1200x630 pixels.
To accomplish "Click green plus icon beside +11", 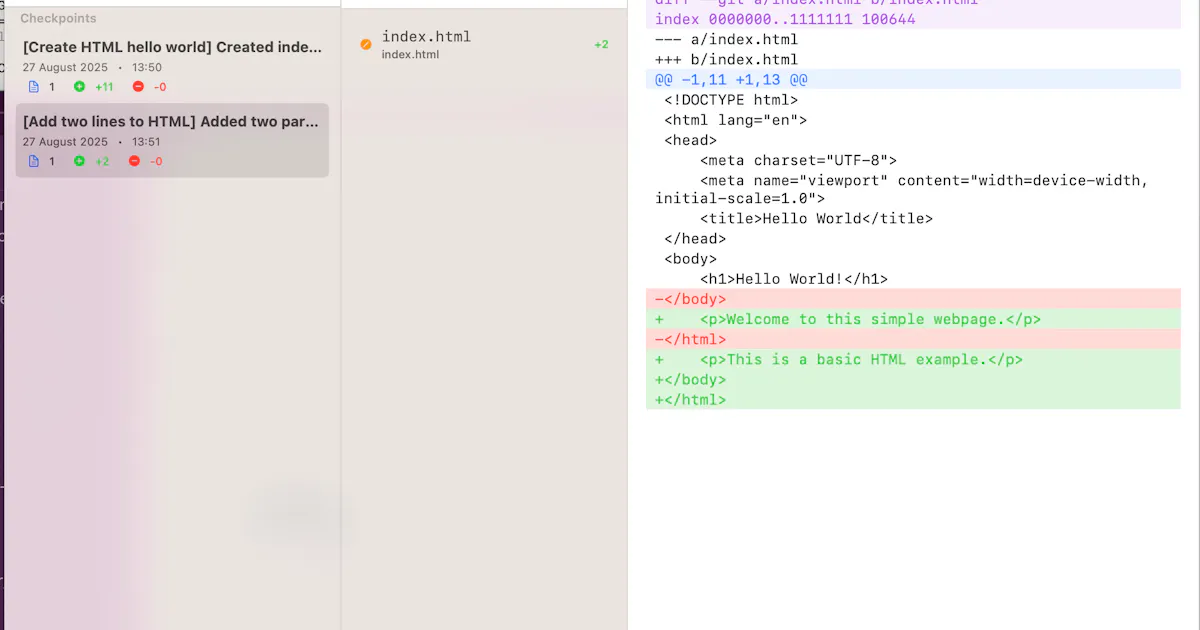I will click(80, 87).
